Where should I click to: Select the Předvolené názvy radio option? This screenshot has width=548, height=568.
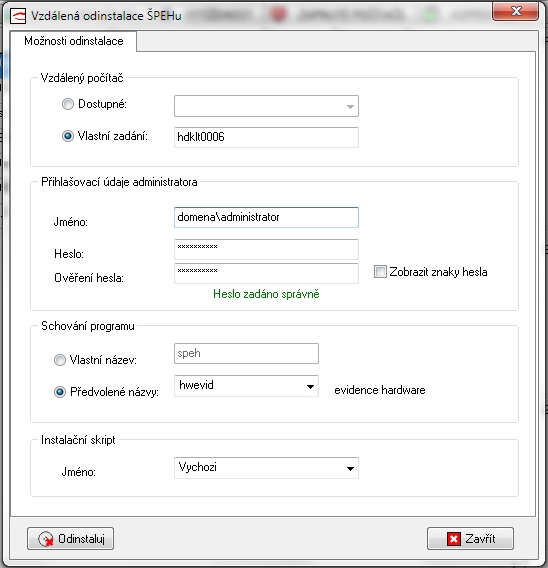(60, 392)
